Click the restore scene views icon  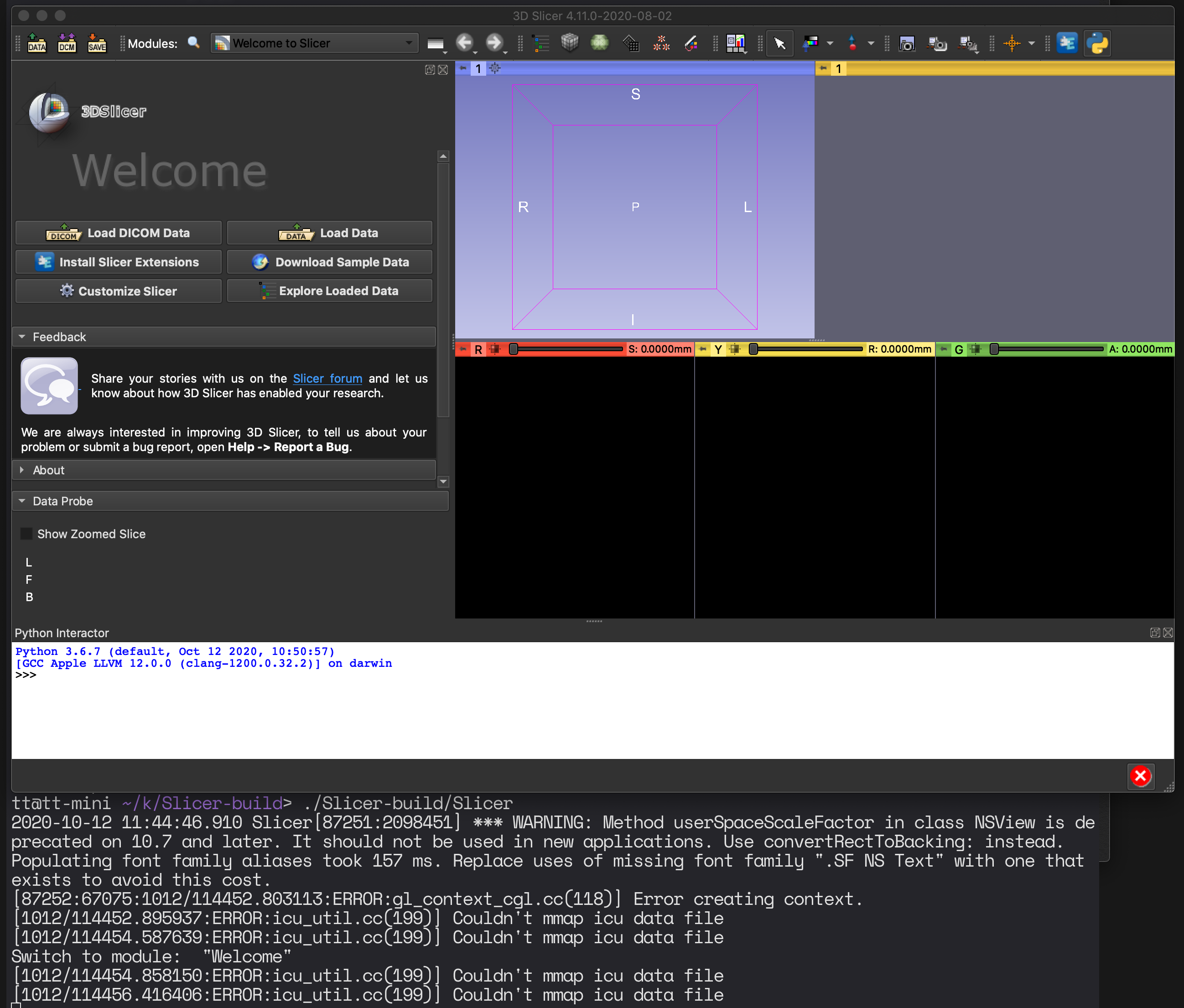(968, 43)
